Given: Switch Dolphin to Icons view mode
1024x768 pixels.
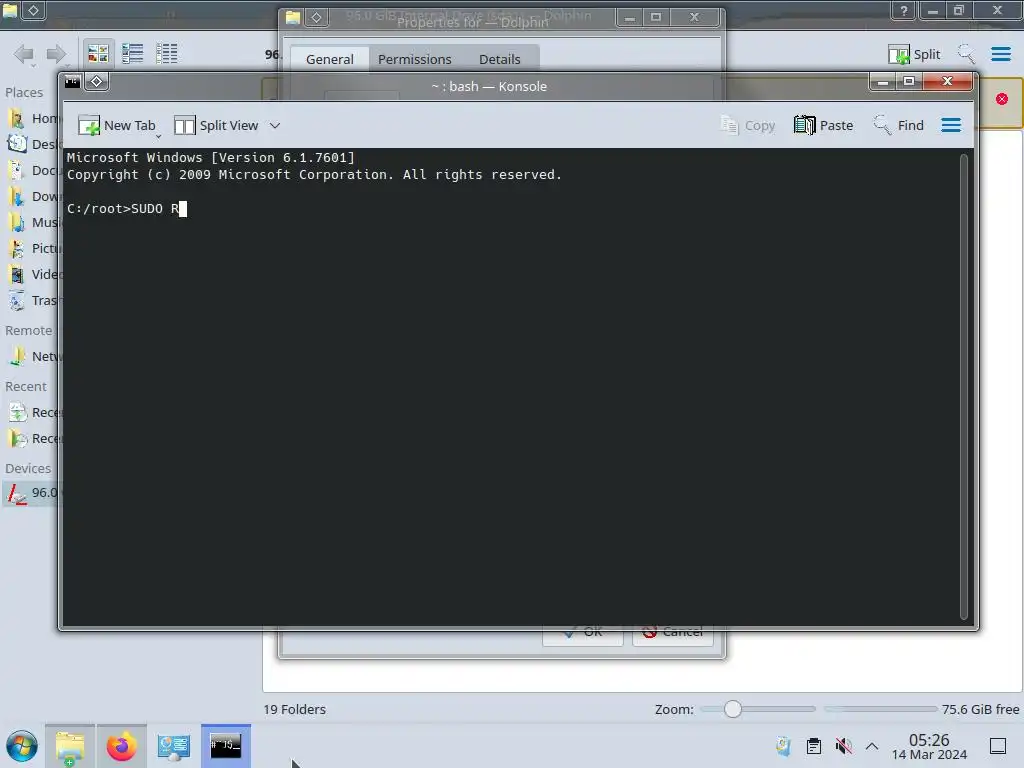Looking at the screenshot, I should coord(98,54).
